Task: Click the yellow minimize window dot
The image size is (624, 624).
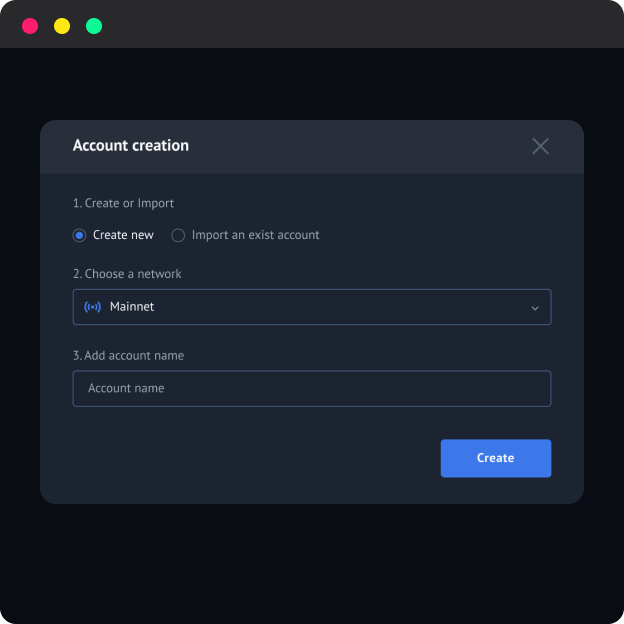Action: click(62, 26)
